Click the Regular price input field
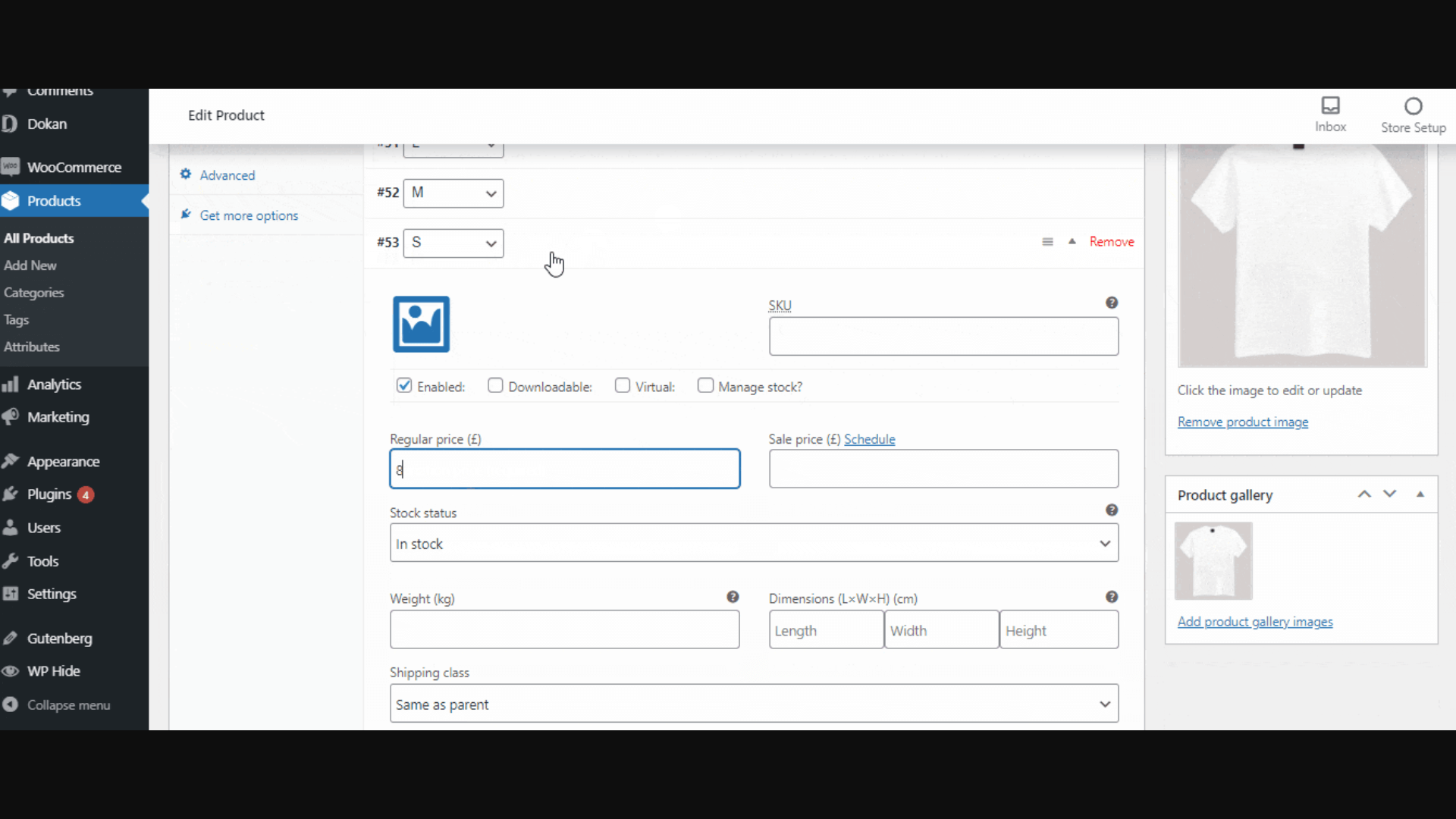This screenshot has width=1456, height=819. coord(564,469)
